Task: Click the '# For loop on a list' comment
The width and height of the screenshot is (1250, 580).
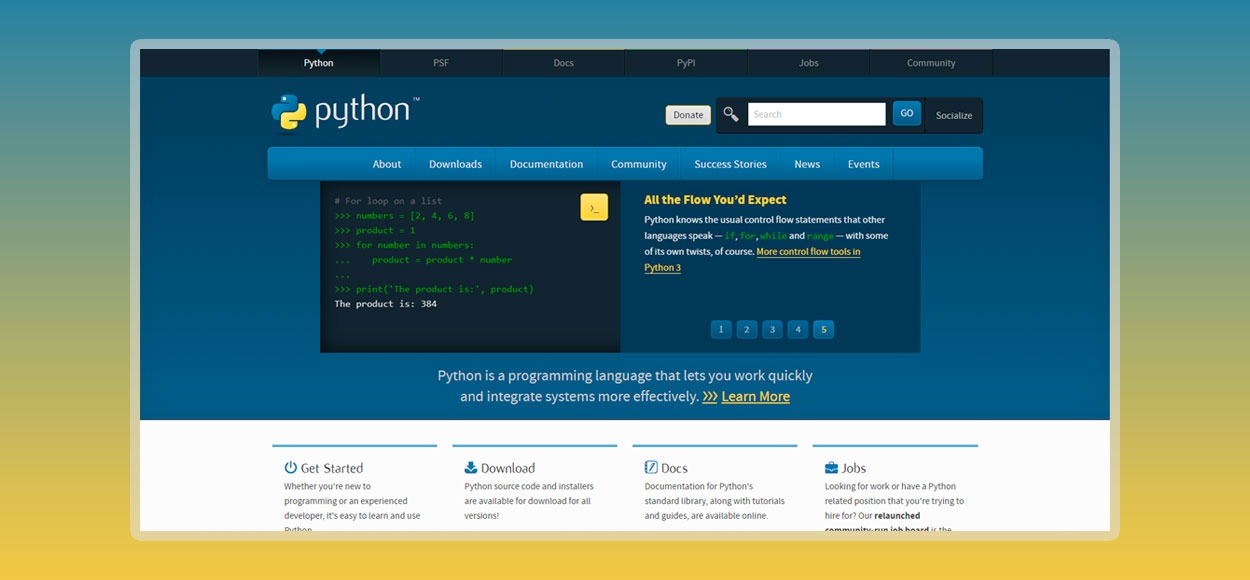Action: (x=388, y=201)
